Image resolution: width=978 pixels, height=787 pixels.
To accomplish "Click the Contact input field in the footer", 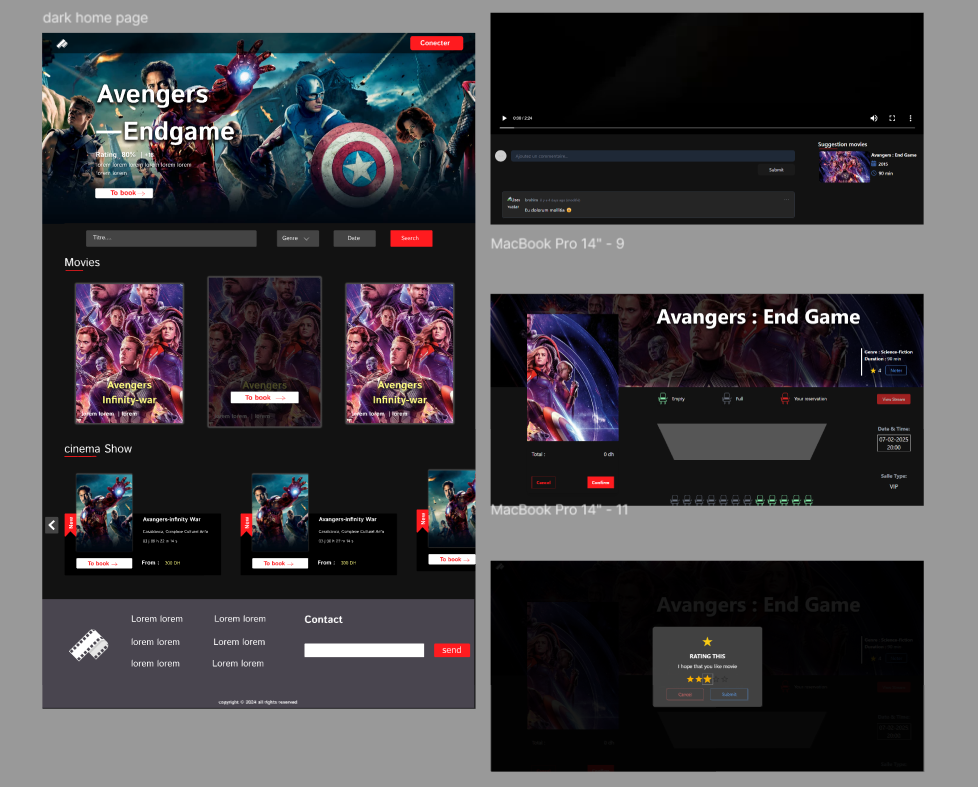I will coord(364,650).
